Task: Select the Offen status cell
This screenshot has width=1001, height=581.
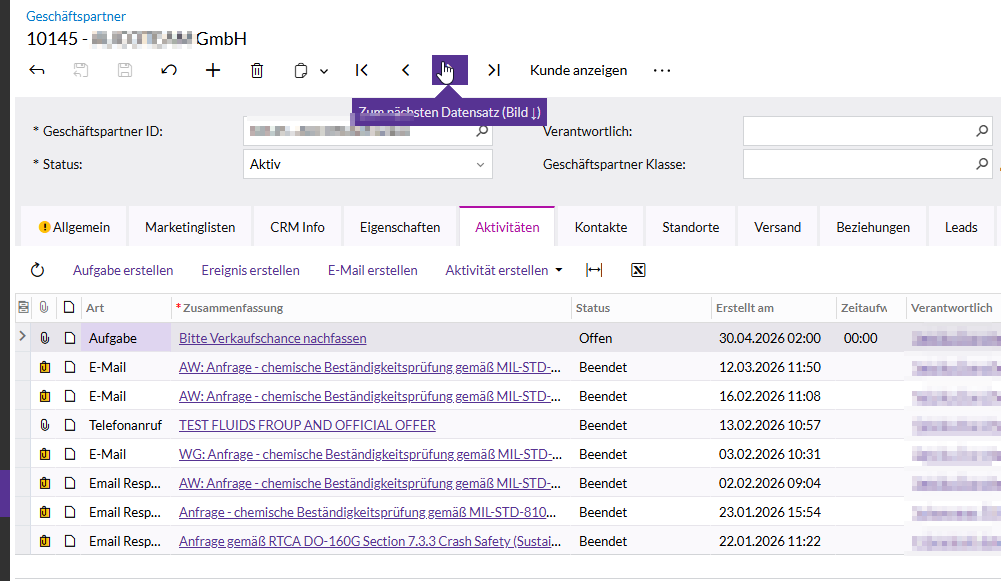Action: tap(641, 338)
